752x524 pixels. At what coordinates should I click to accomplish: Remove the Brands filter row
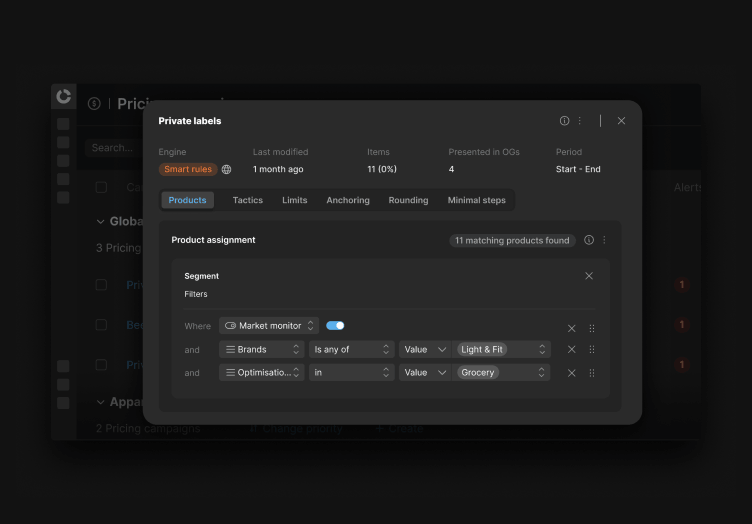tap(571, 349)
